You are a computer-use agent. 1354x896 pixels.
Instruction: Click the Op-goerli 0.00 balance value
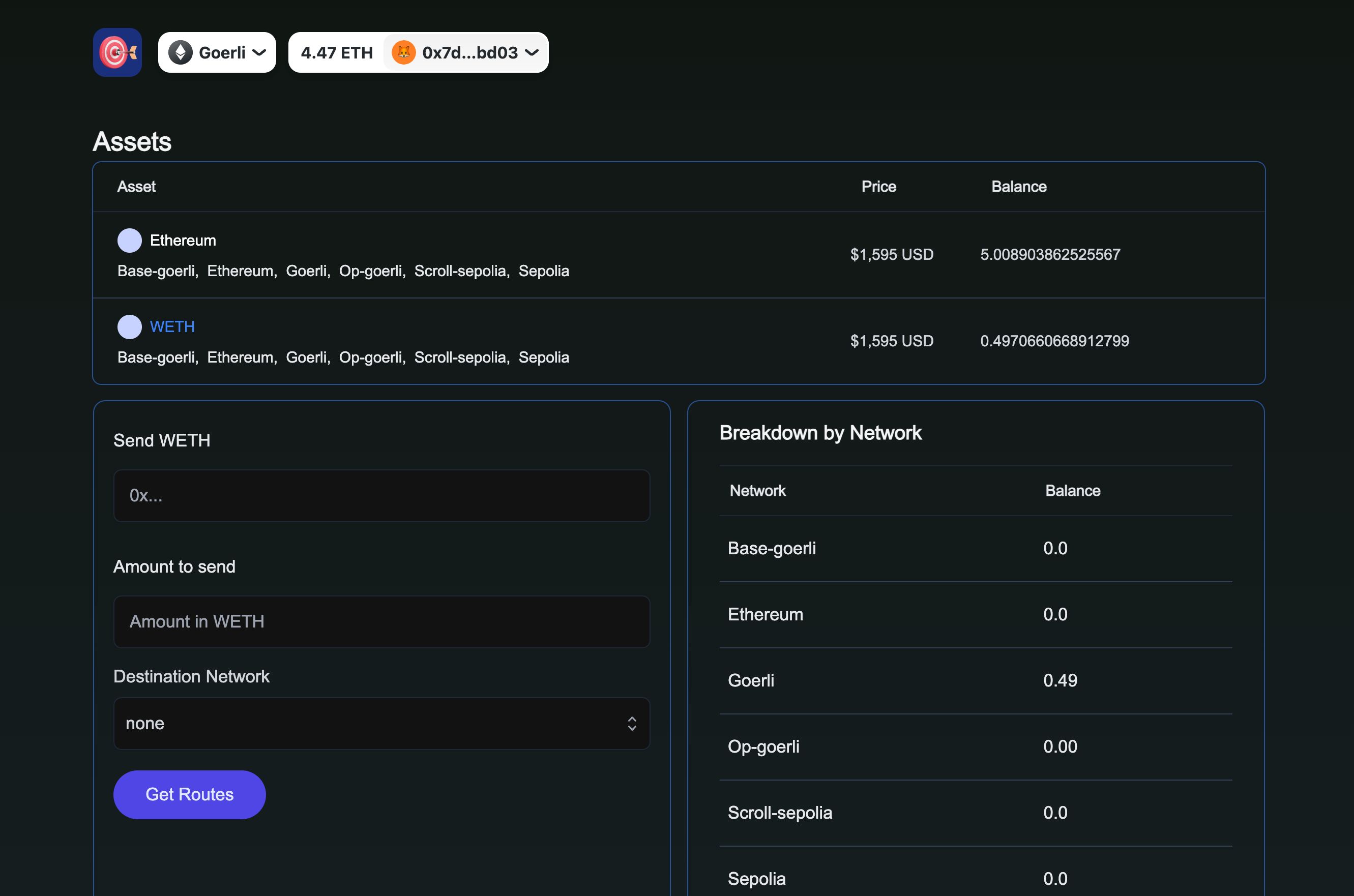click(1060, 747)
